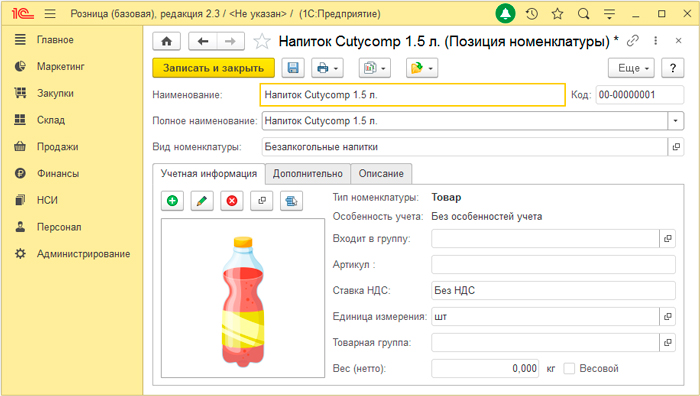Viewport: 700px width, 396px height.
Task: Open selection for Товарная группа
Action: pyautogui.click(x=667, y=342)
